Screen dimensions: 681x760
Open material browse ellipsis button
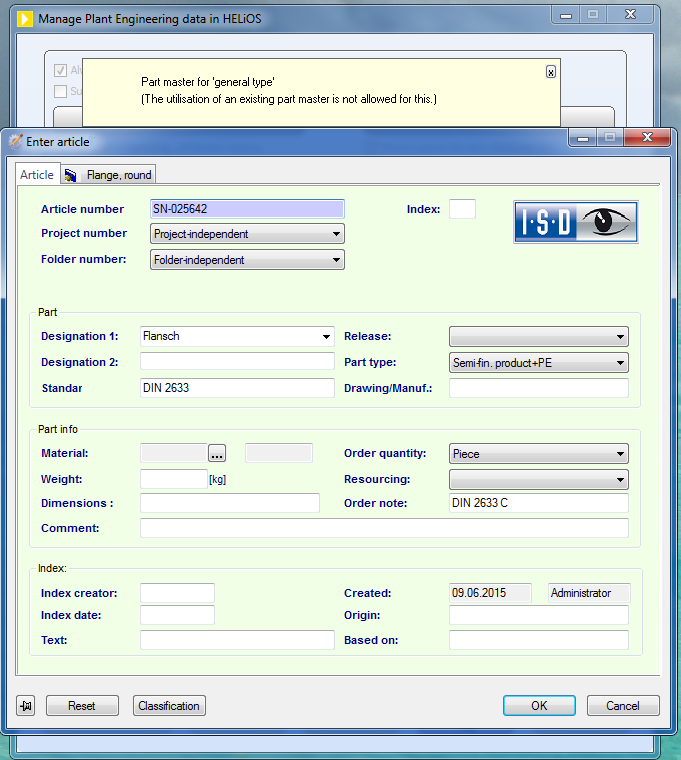click(217, 453)
